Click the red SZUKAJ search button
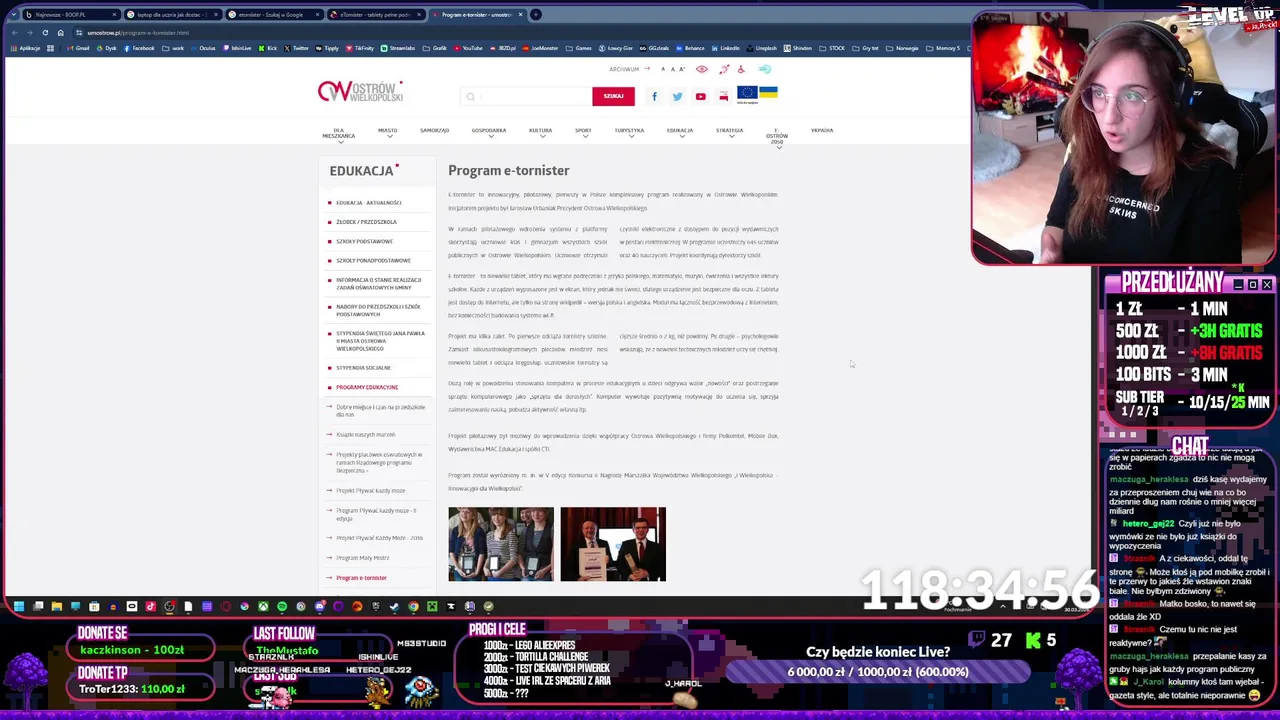The image size is (1280, 720). tap(613, 96)
